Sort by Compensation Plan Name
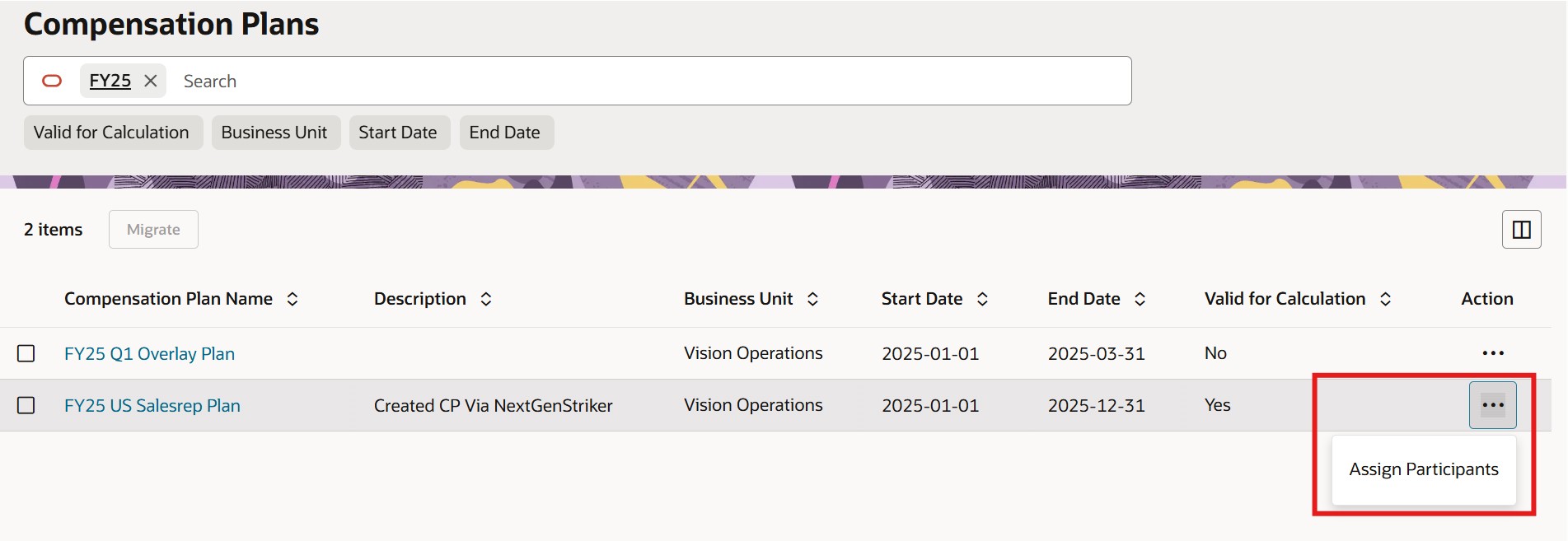 coord(293,299)
